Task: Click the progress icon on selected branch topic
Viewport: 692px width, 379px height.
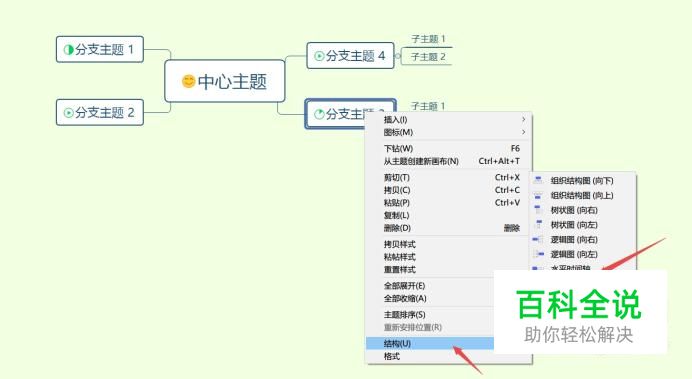Action: coord(319,114)
